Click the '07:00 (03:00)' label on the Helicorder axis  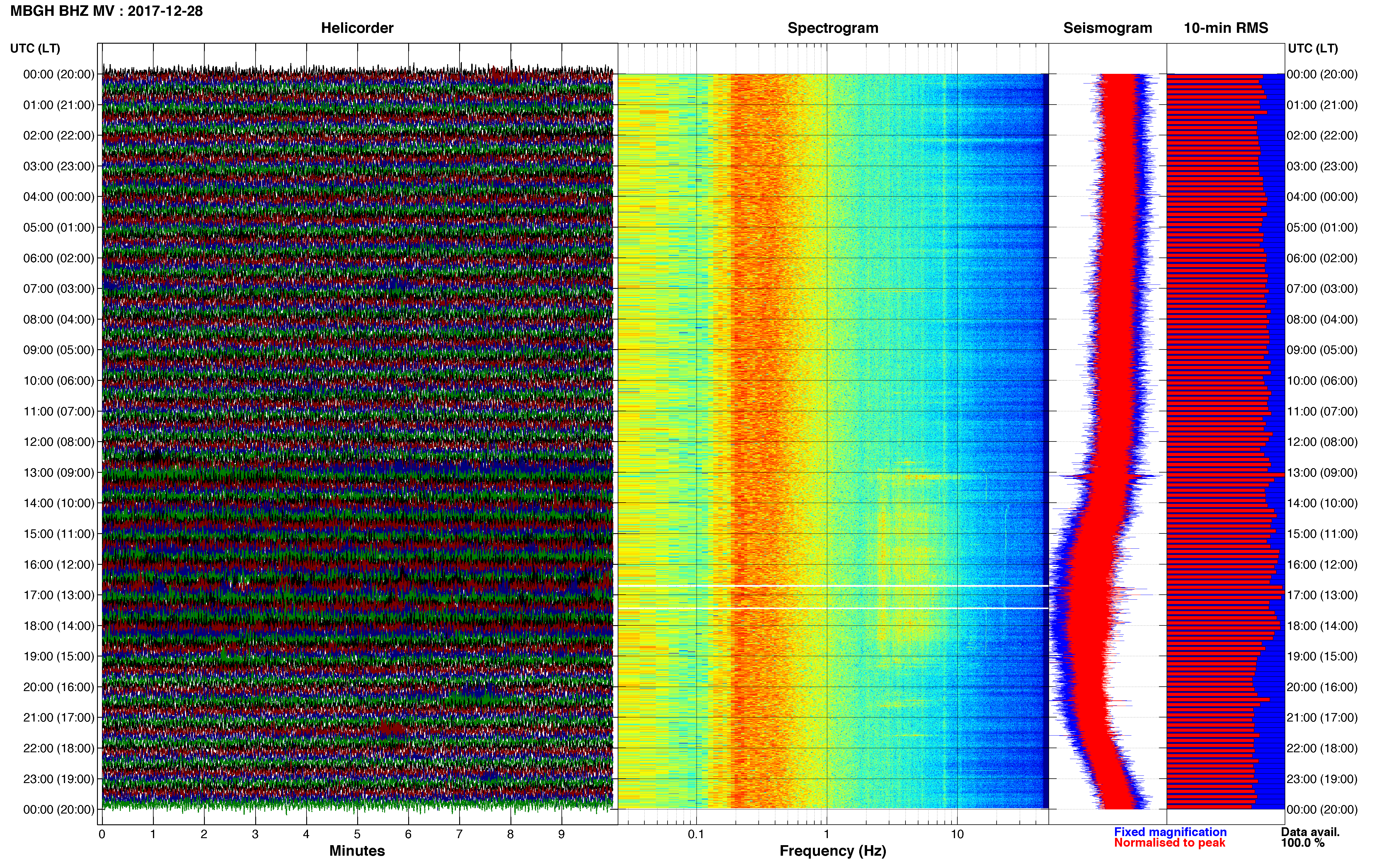pos(59,289)
